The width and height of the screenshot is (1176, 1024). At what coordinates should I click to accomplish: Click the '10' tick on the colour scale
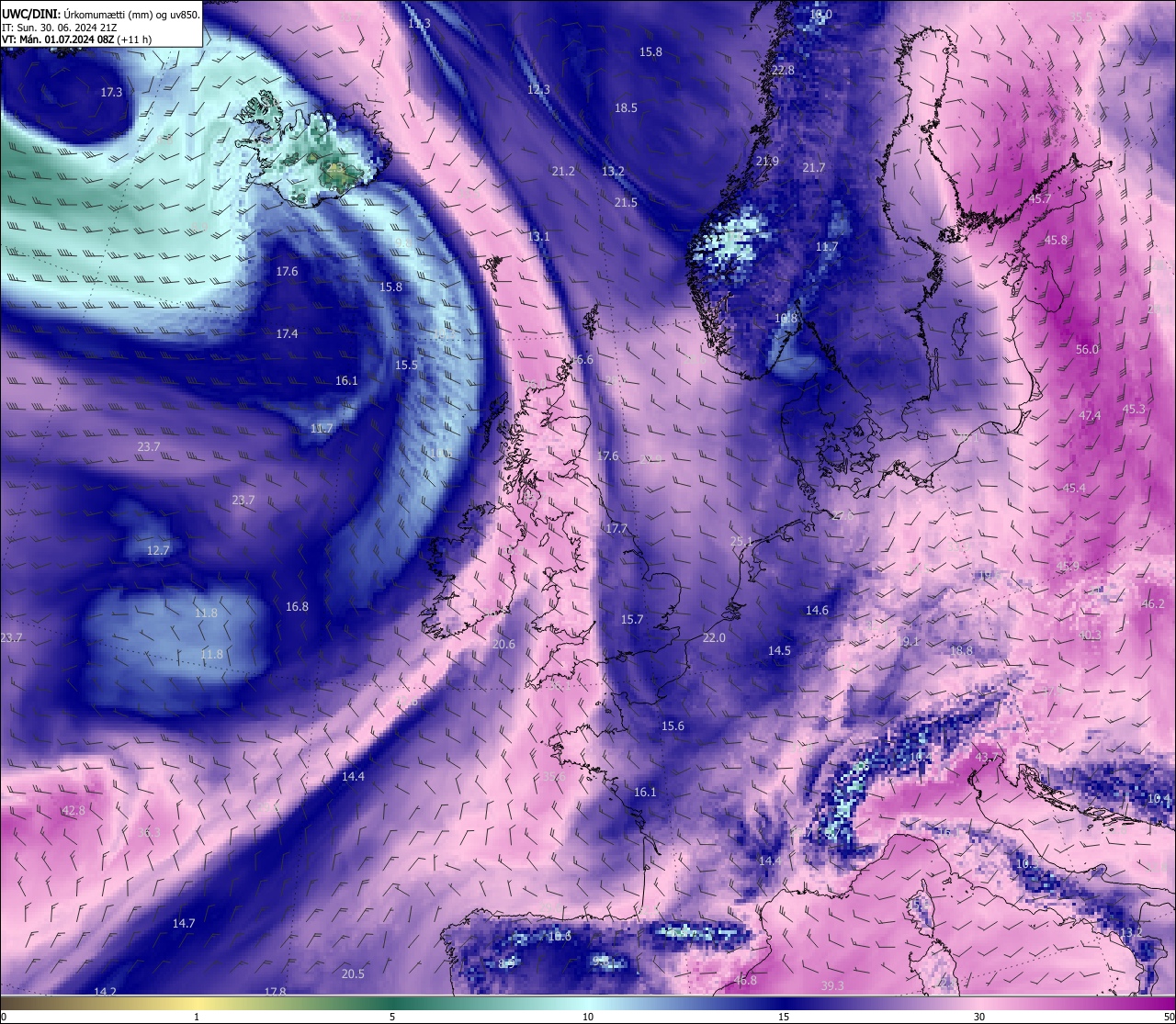tap(588, 1017)
